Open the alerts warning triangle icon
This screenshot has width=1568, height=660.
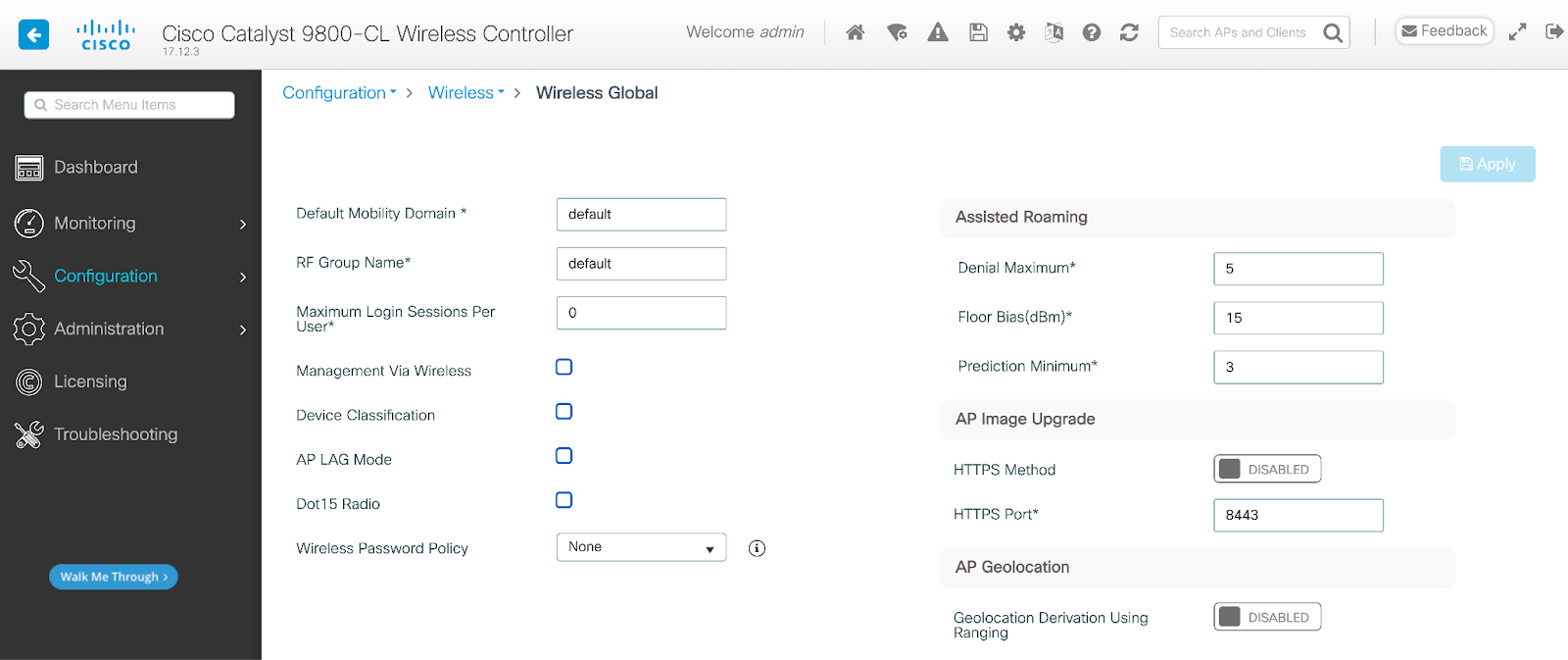[x=938, y=32]
